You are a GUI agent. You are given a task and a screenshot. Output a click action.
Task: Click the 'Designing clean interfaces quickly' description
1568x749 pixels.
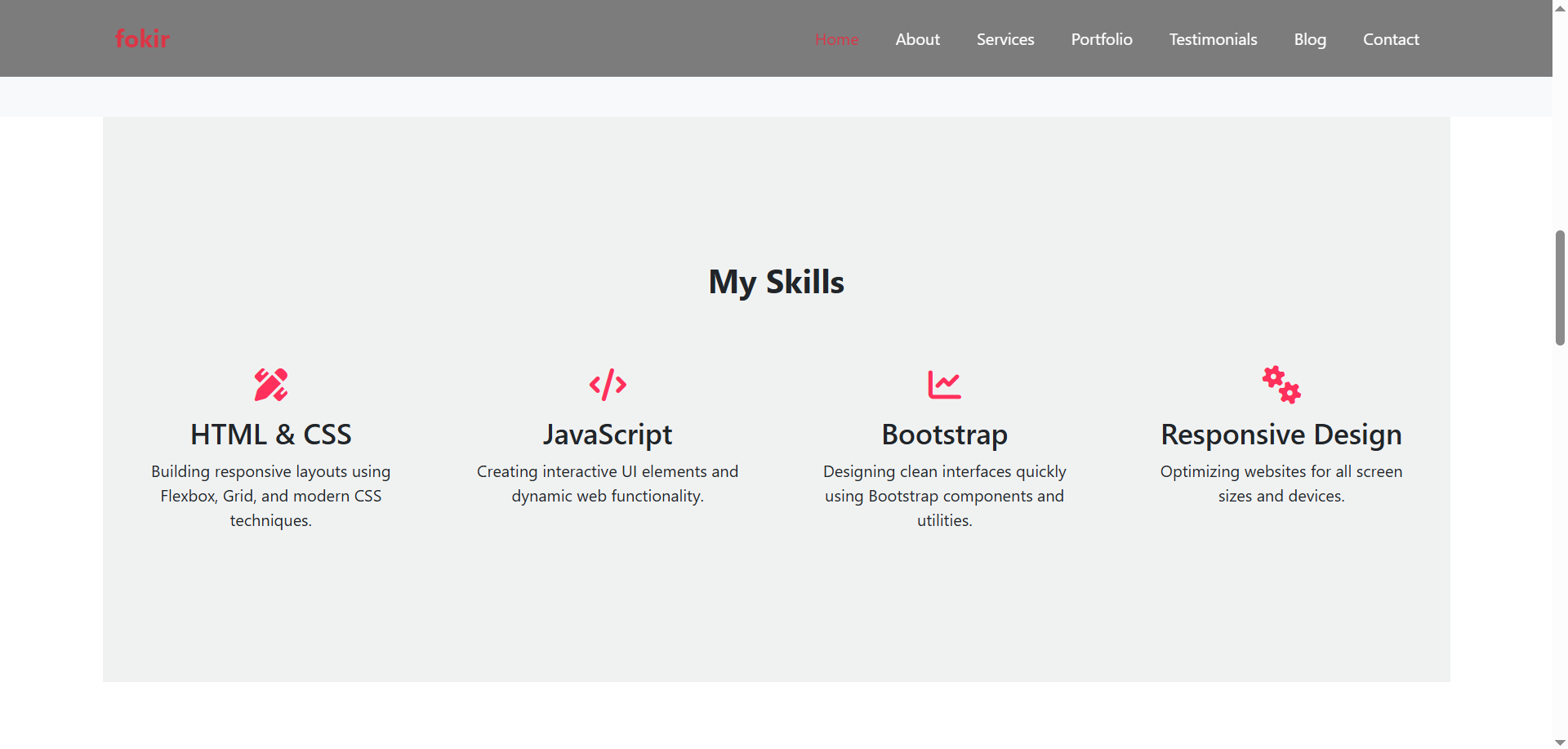pos(945,496)
